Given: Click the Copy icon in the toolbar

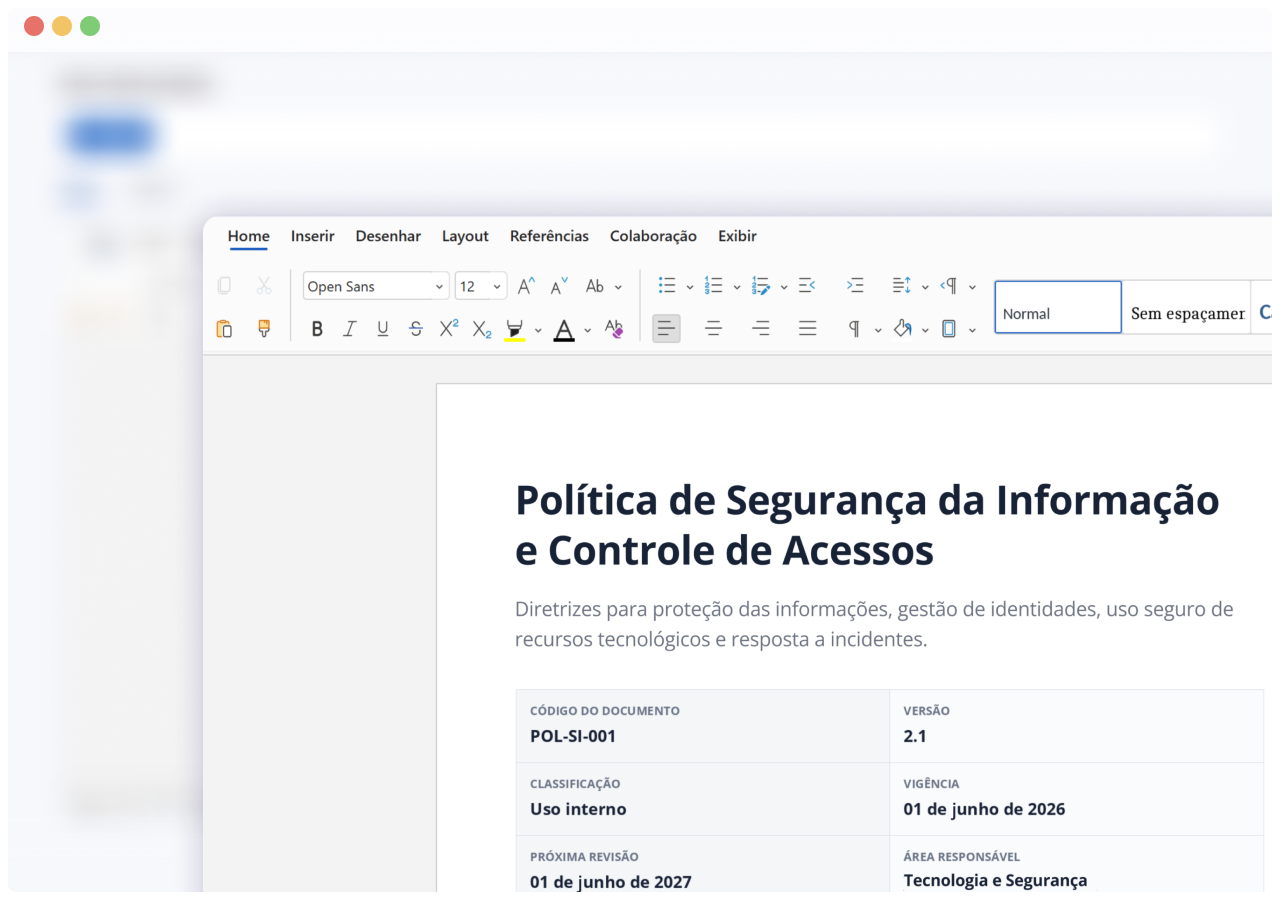Looking at the screenshot, I should click(225, 286).
